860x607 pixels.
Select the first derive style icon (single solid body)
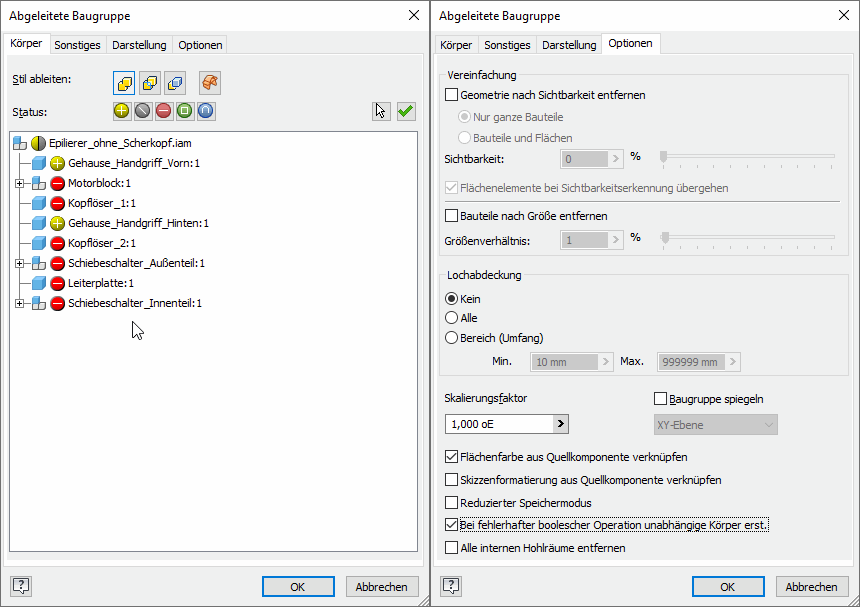[x=124, y=83]
